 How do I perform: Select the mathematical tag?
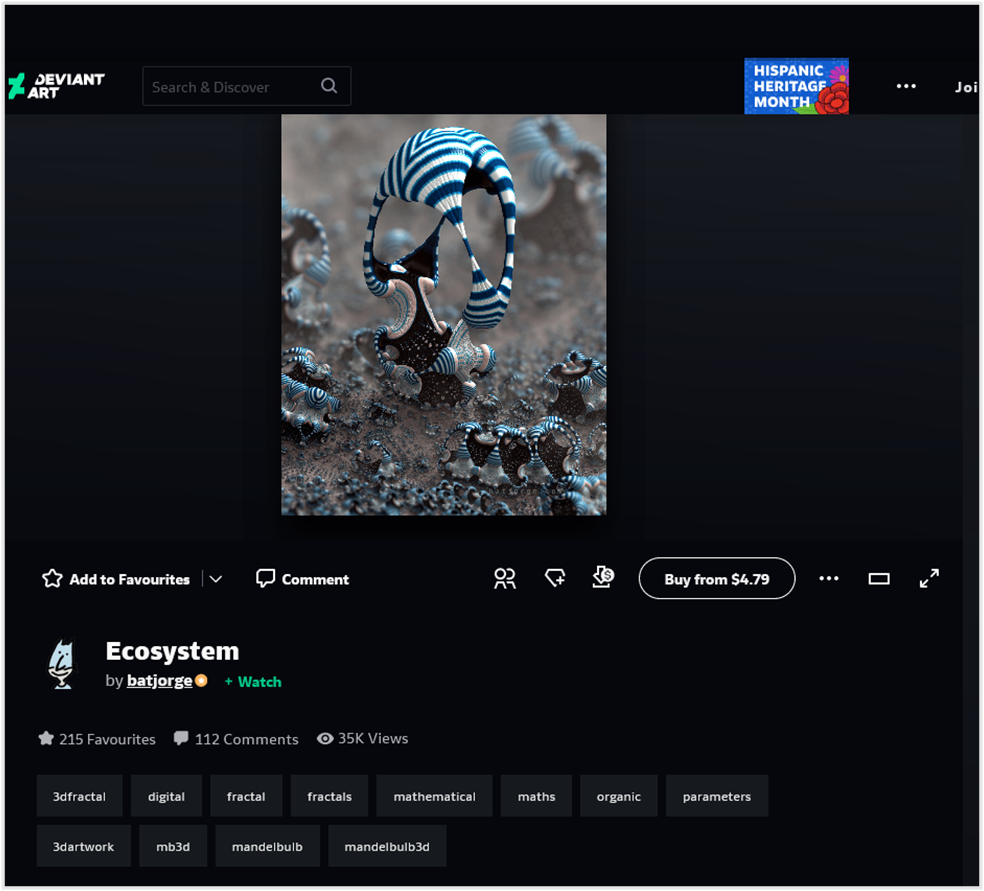[x=434, y=796]
